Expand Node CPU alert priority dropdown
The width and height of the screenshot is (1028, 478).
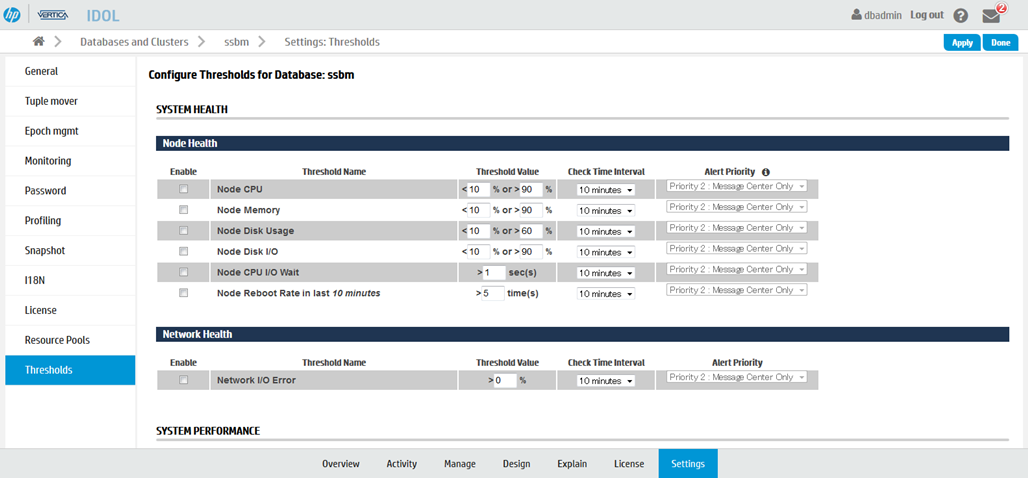click(737, 186)
